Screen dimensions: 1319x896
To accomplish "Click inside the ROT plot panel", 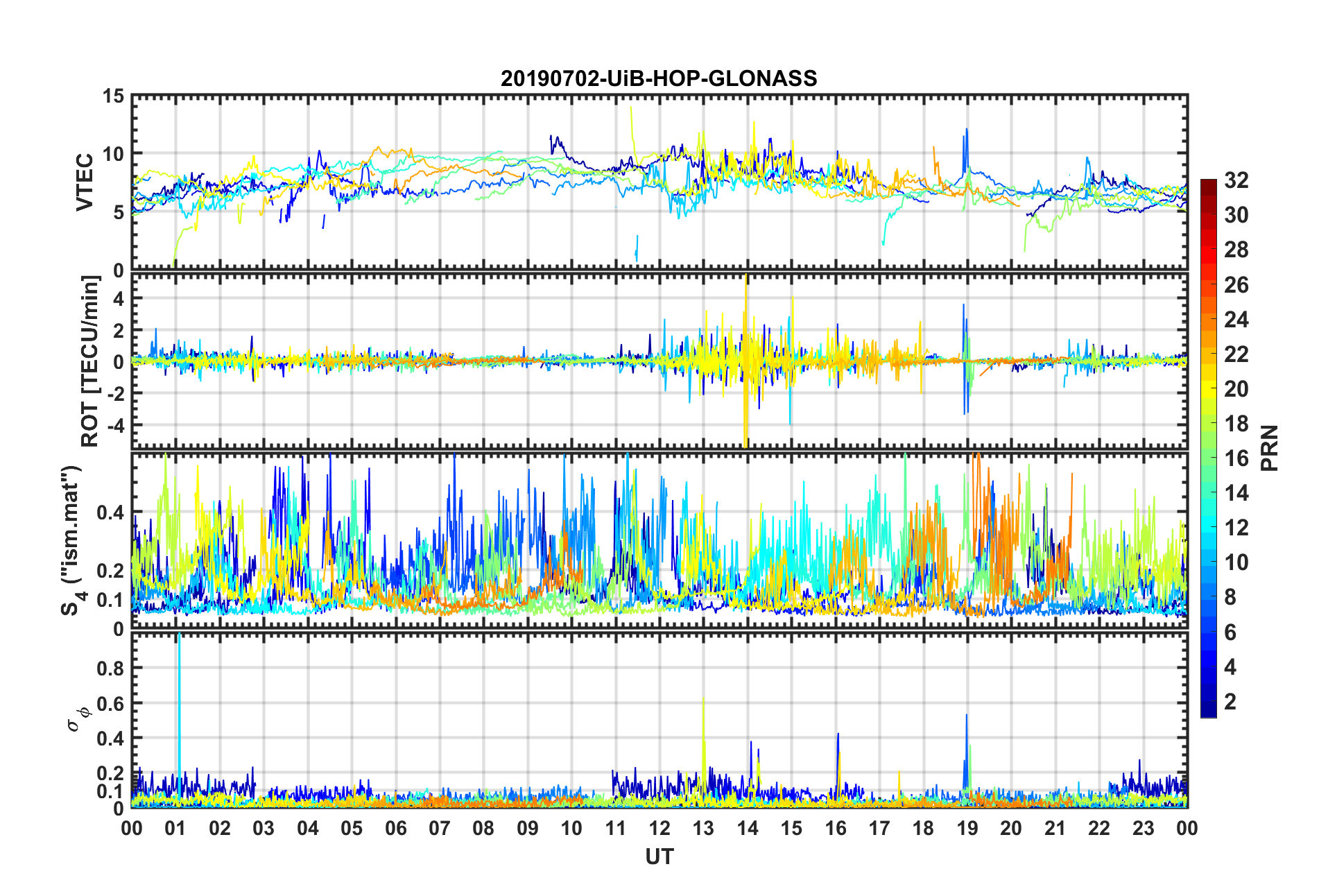I will [x=659, y=361].
